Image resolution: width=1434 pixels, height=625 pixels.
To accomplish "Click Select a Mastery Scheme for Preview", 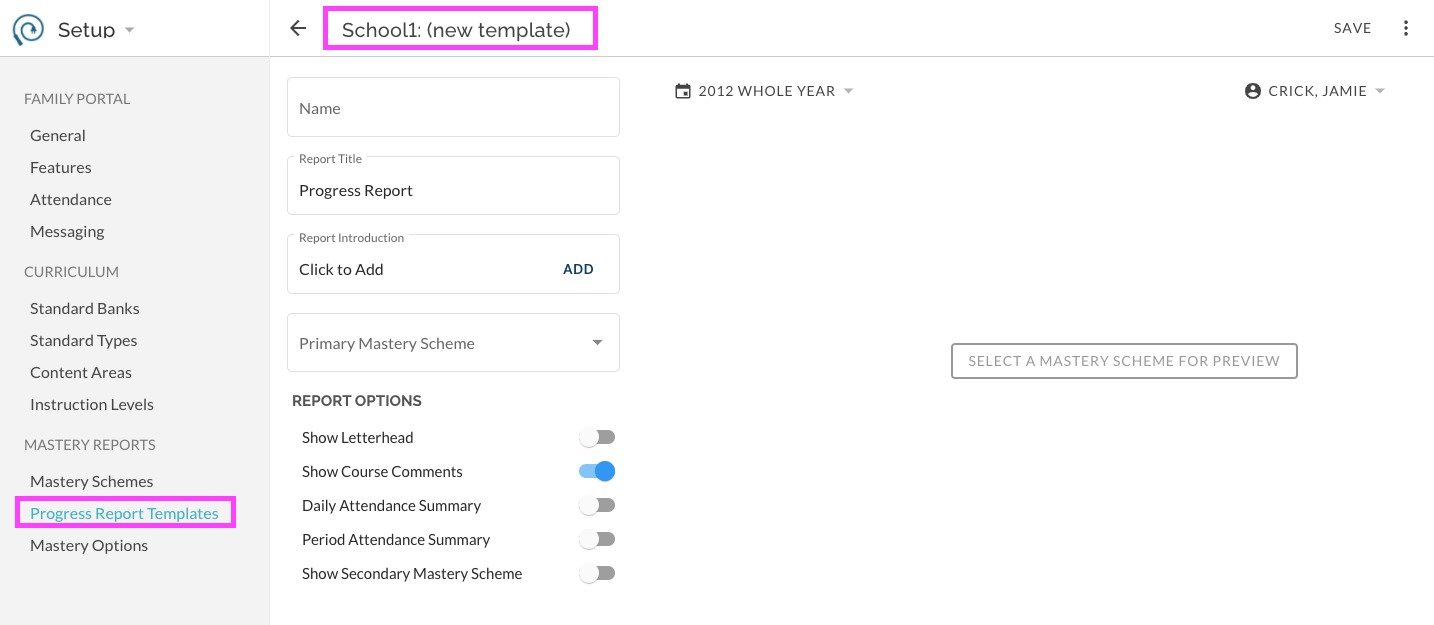I will coord(1124,361).
